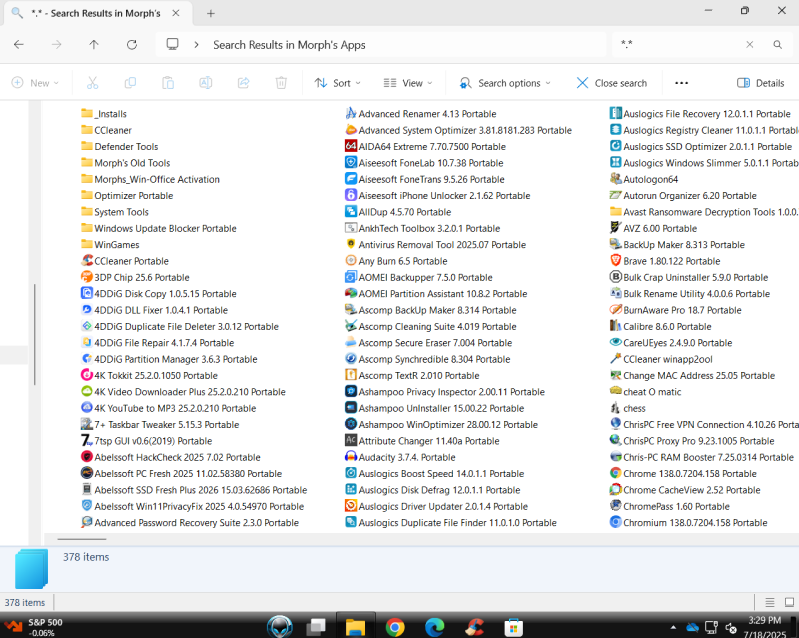Select the WinGames folder

(x=111, y=245)
